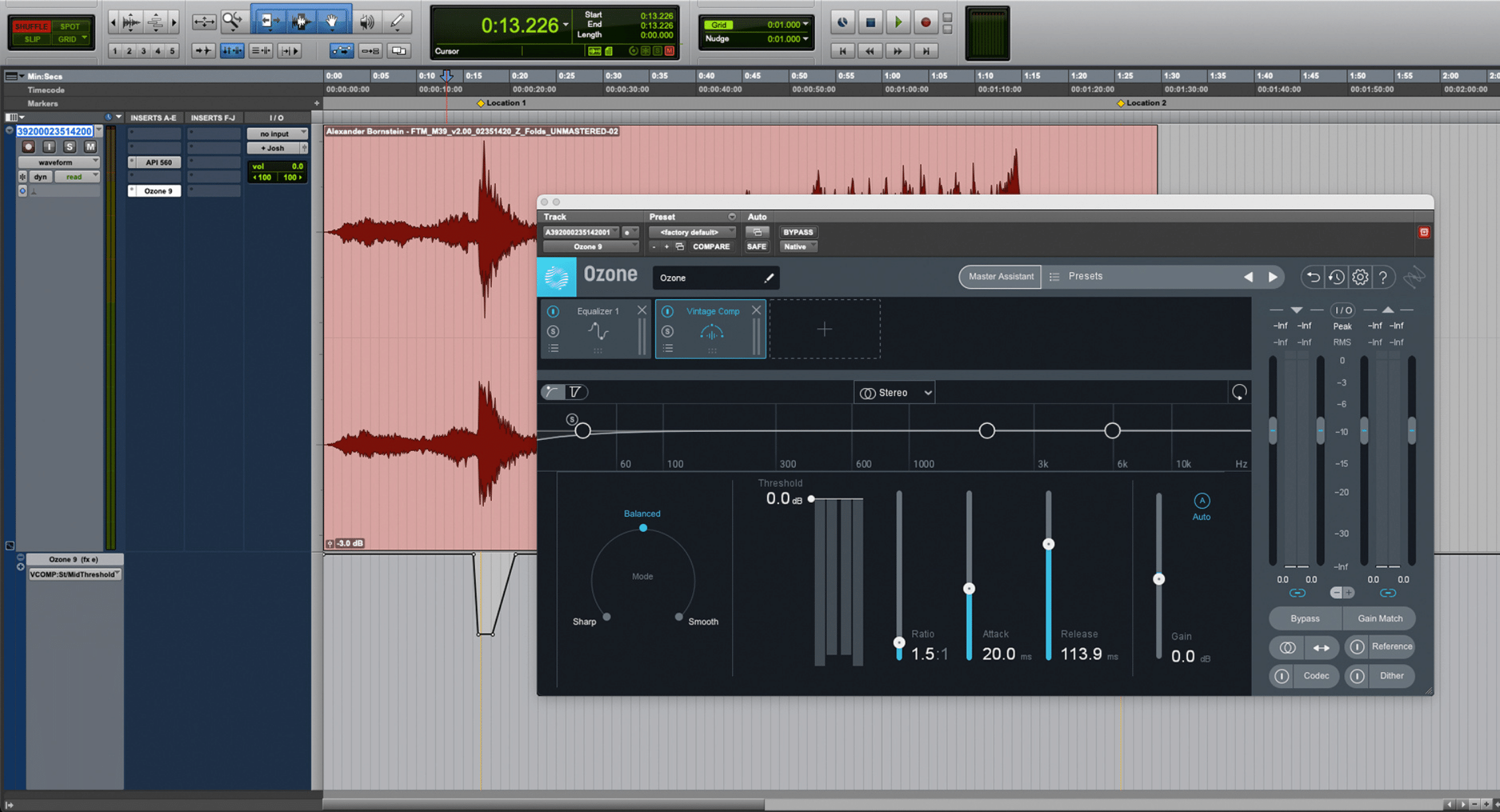The height and width of the screenshot is (812, 1500).
Task: Click the Record transport button
Action: (x=926, y=22)
